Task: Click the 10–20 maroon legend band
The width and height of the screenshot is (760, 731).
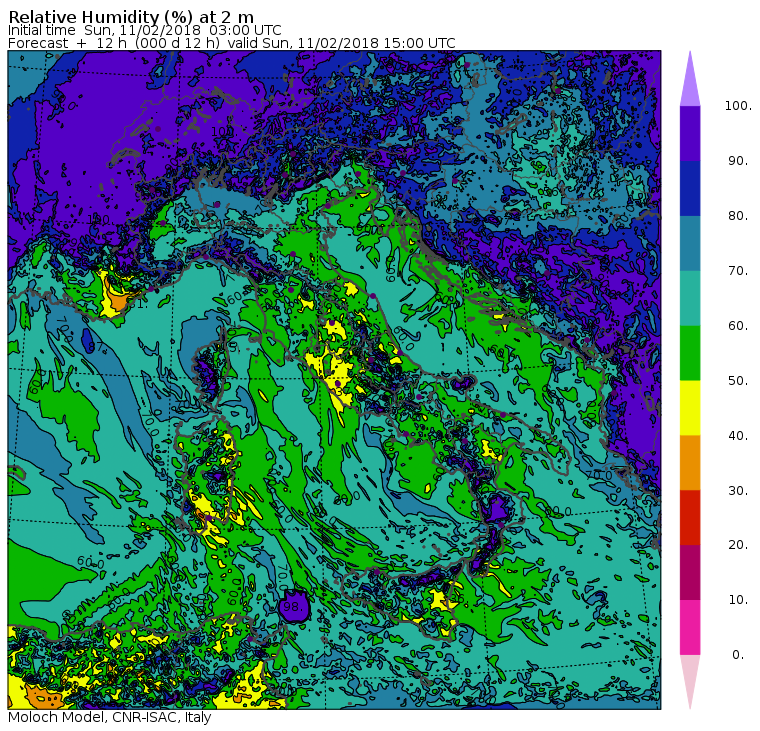Action: (690, 572)
